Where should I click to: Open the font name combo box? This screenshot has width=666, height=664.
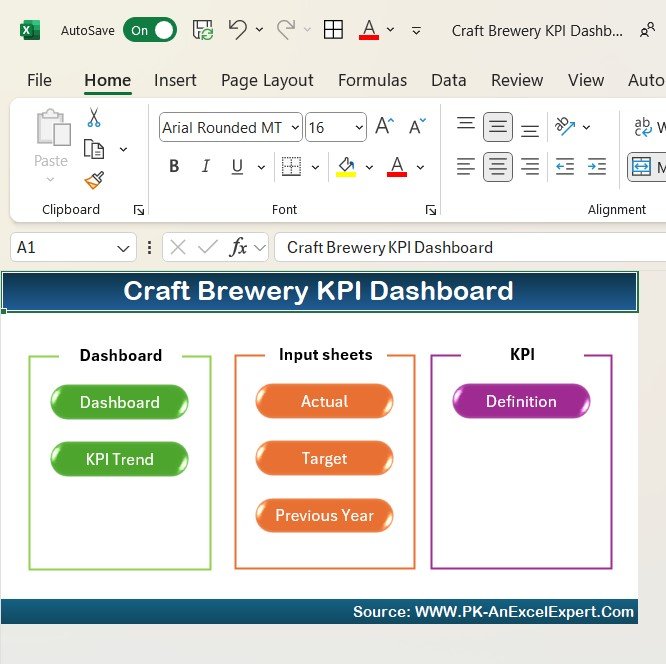coord(231,127)
